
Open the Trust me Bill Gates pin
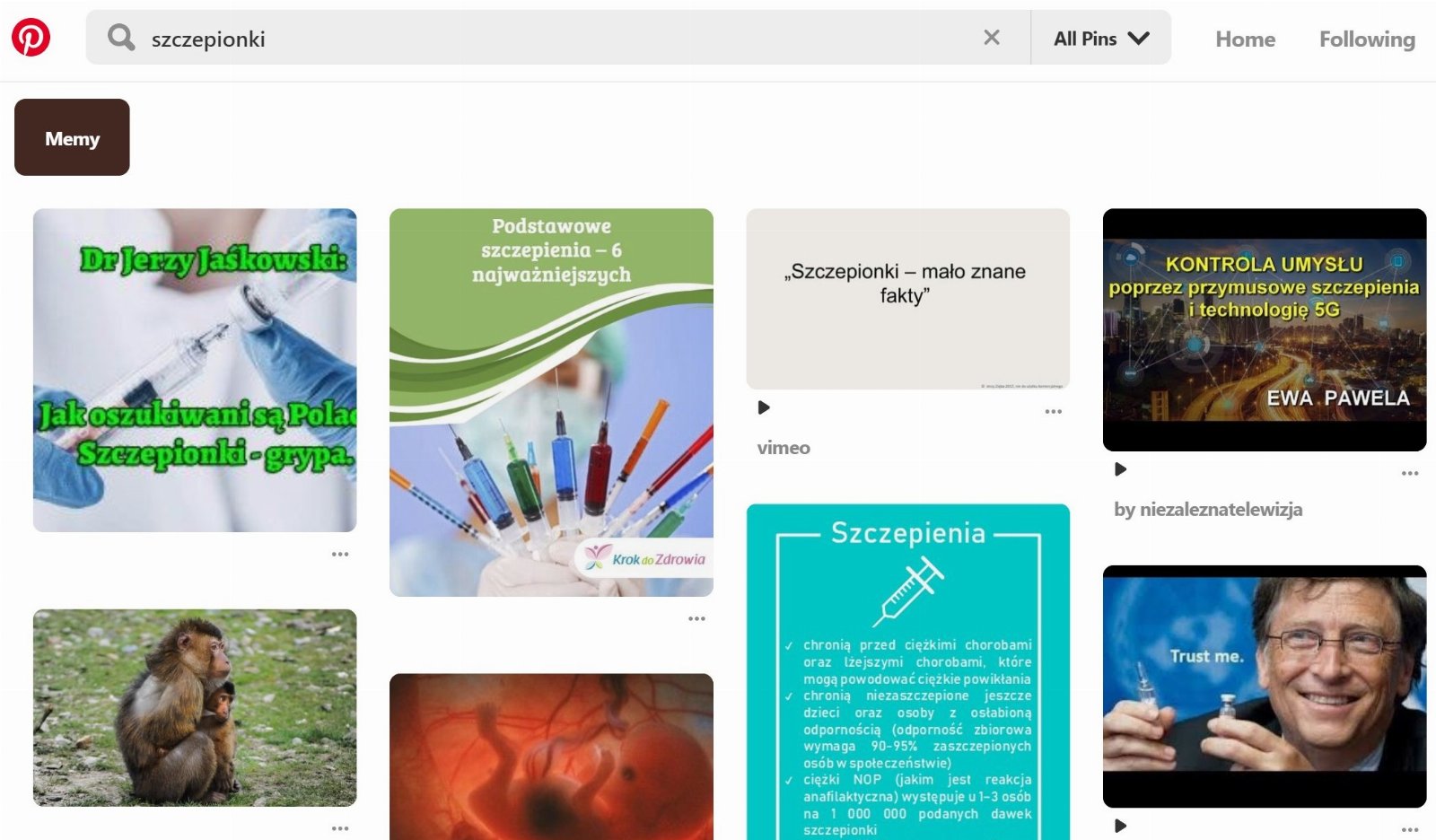coord(1265,687)
